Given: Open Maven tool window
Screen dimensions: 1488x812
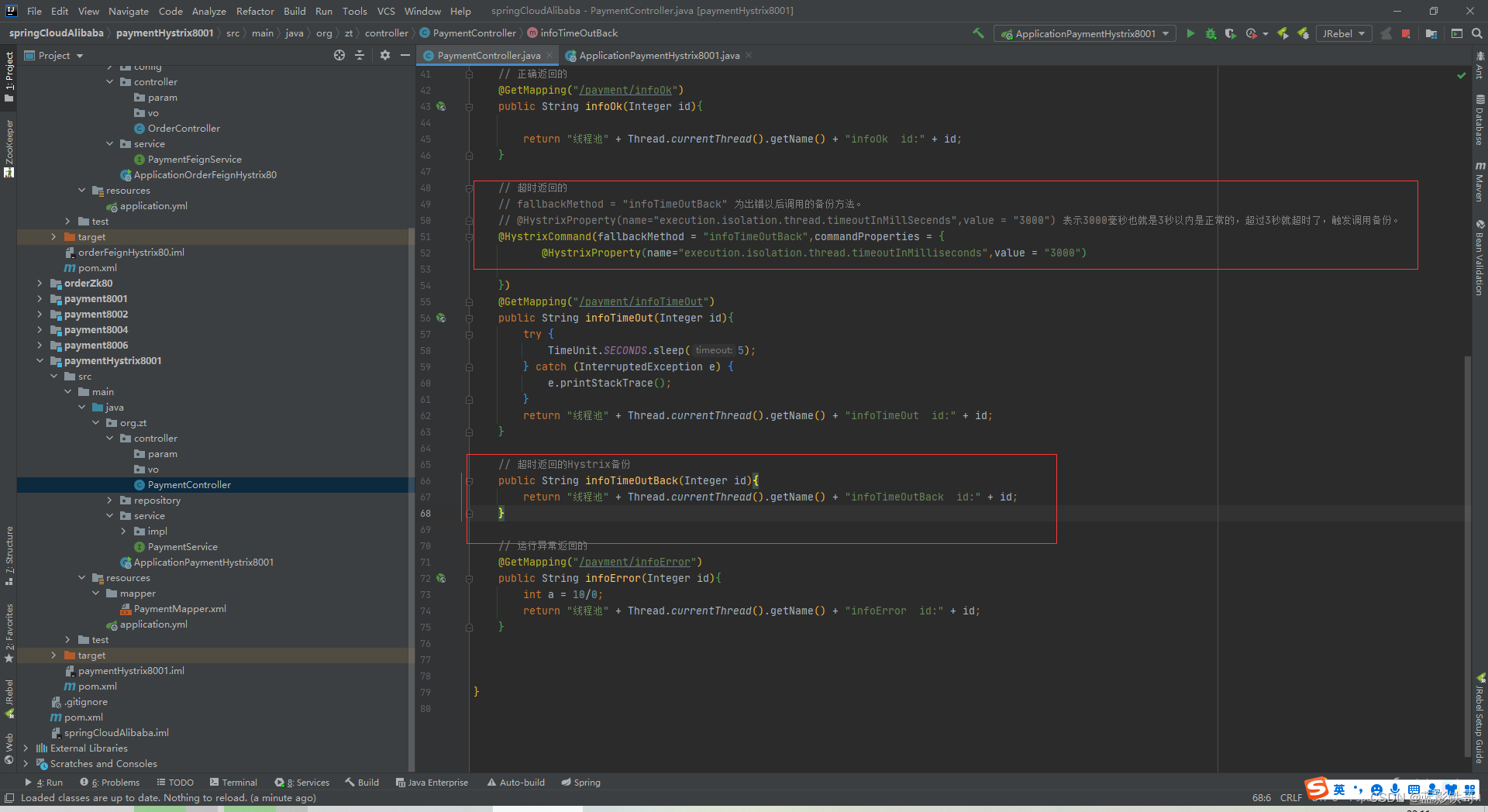Looking at the screenshot, I should (1479, 182).
